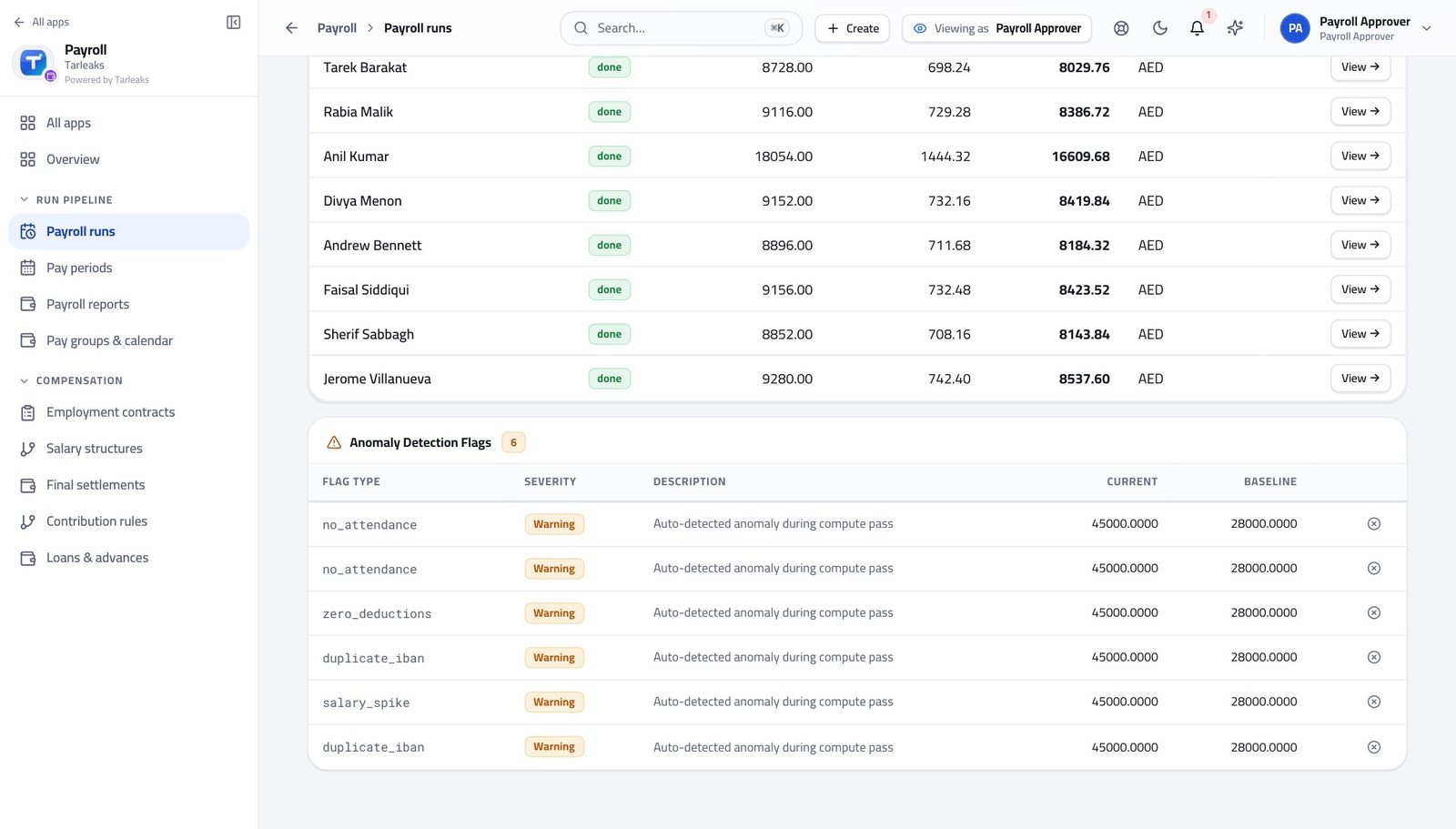Click Payroll runs breadcrumb
1456x829 pixels.
coord(418,28)
